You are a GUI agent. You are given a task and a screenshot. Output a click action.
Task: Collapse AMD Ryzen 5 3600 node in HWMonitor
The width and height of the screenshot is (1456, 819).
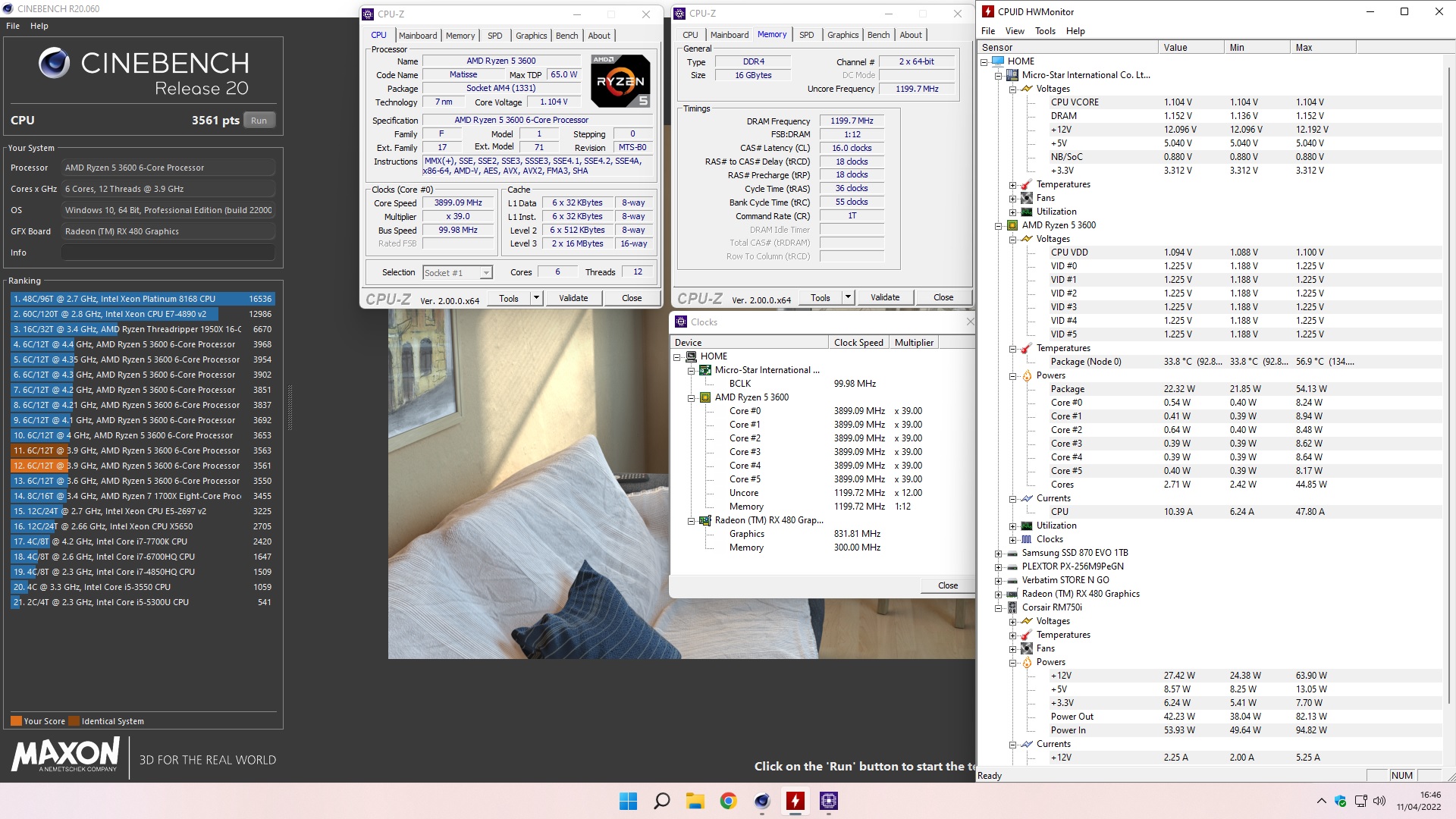coord(999,226)
